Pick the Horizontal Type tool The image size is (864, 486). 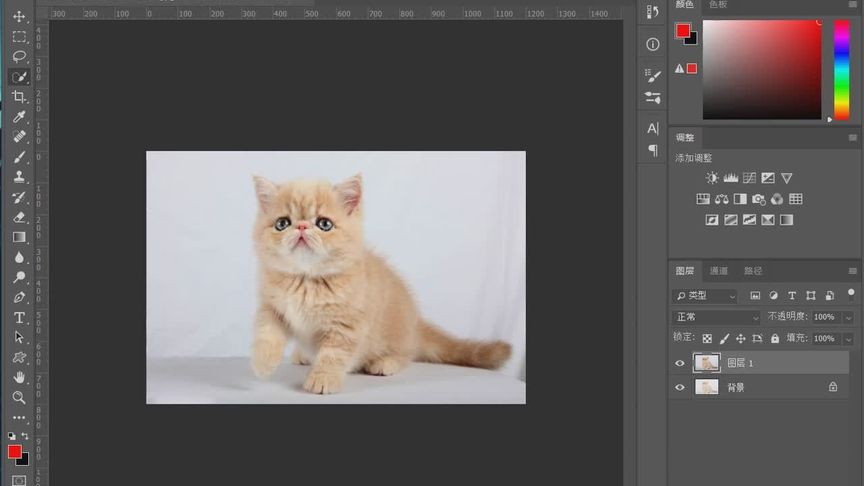click(x=19, y=317)
